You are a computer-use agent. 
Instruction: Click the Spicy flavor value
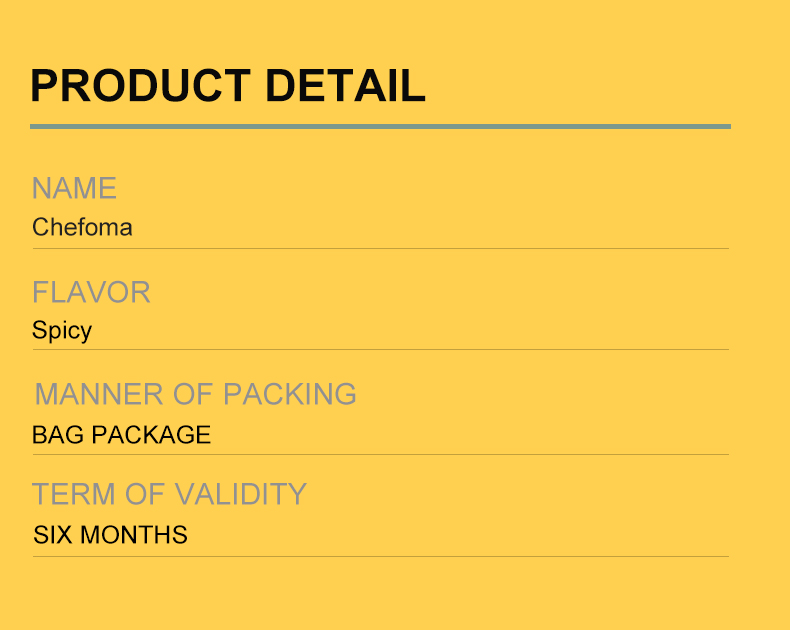pos(62,331)
